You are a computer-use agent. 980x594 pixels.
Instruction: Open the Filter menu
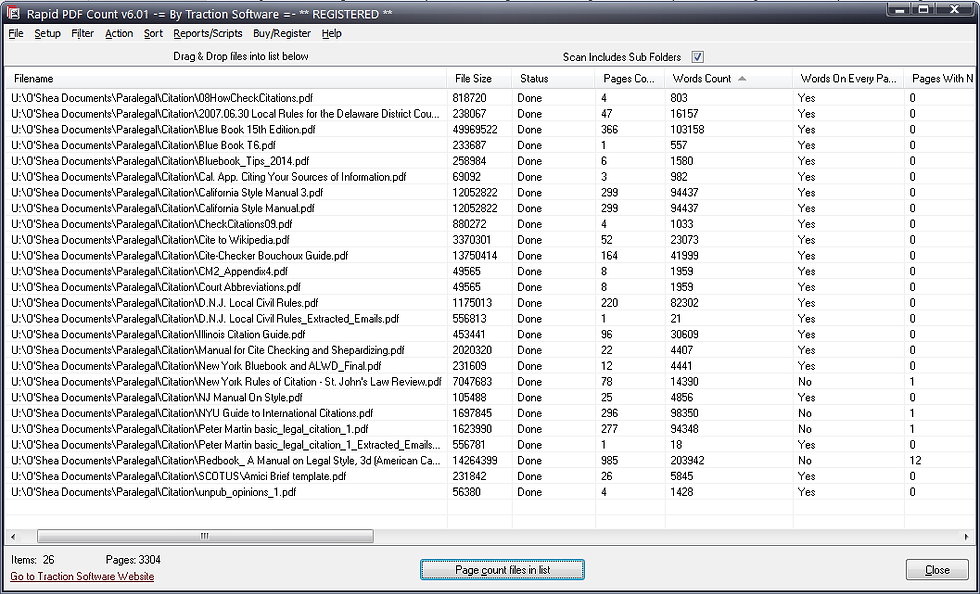[x=82, y=33]
